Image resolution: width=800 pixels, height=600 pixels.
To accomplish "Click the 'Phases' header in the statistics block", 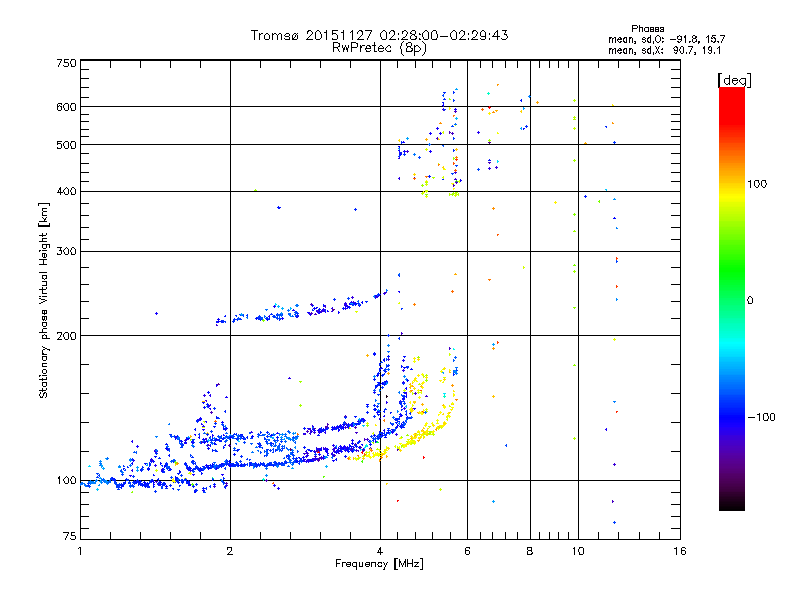I will tap(647, 29).
